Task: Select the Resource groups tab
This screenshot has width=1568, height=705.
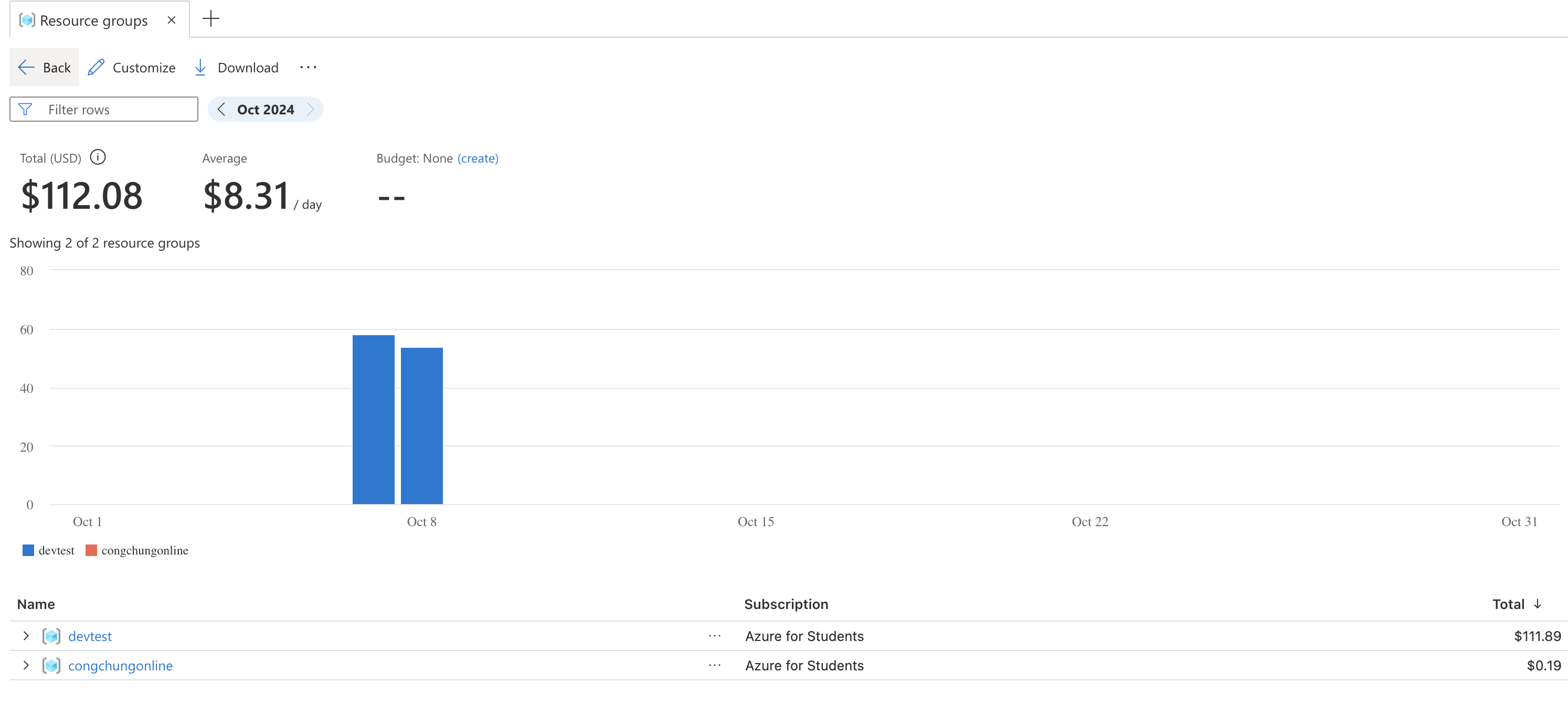Action: click(x=99, y=20)
